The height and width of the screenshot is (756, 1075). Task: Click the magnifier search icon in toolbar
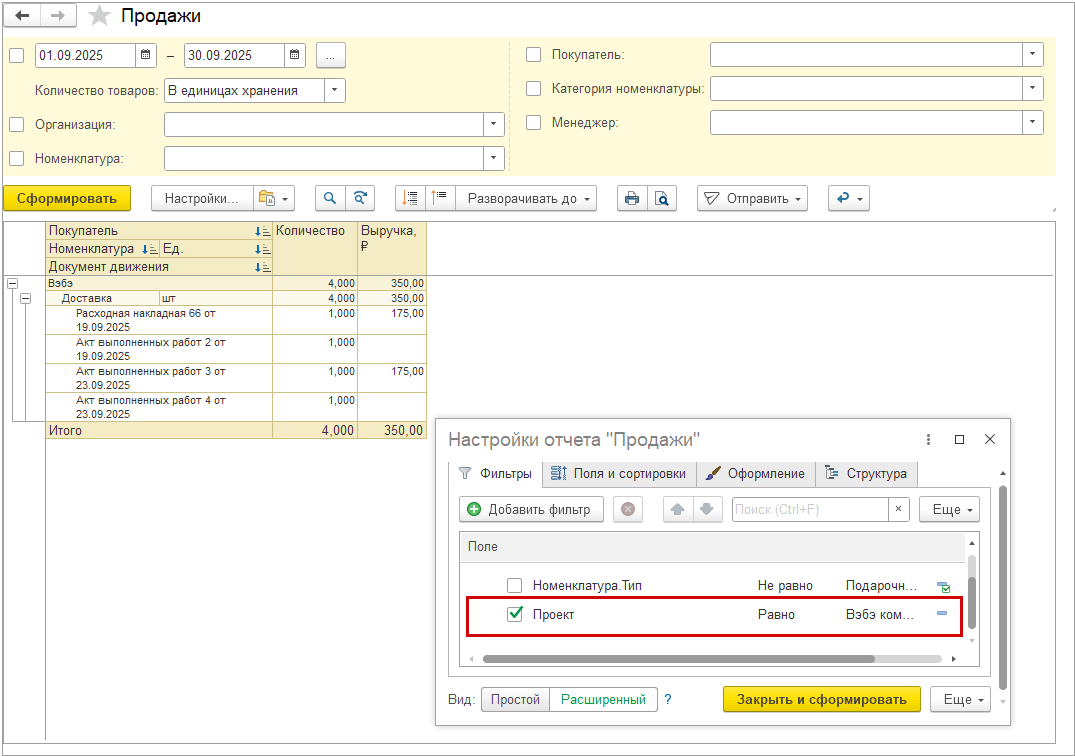[x=330, y=199]
